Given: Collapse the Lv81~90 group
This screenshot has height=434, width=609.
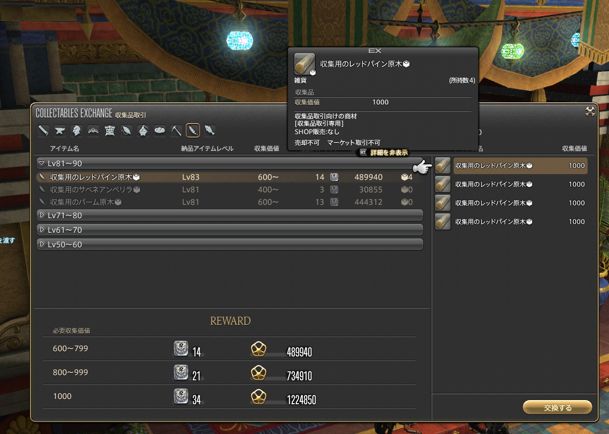Looking at the screenshot, I should pos(230,163).
